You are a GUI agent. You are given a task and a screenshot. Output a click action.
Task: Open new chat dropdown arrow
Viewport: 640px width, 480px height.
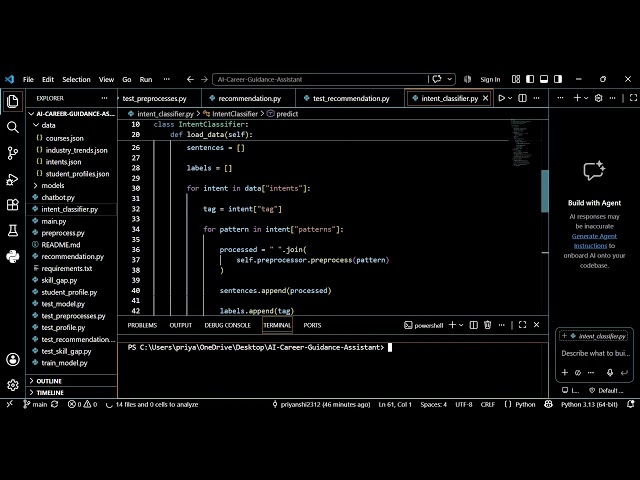(x=586, y=98)
